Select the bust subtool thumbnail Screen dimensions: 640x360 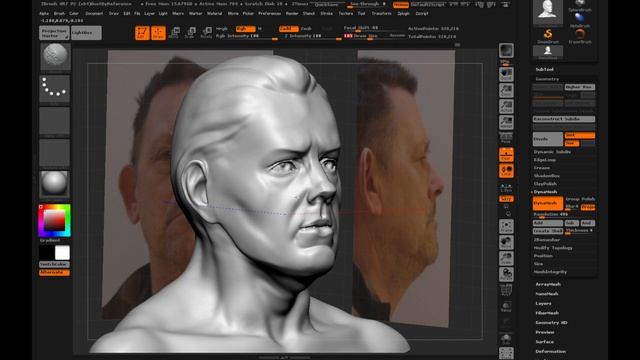point(548,51)
